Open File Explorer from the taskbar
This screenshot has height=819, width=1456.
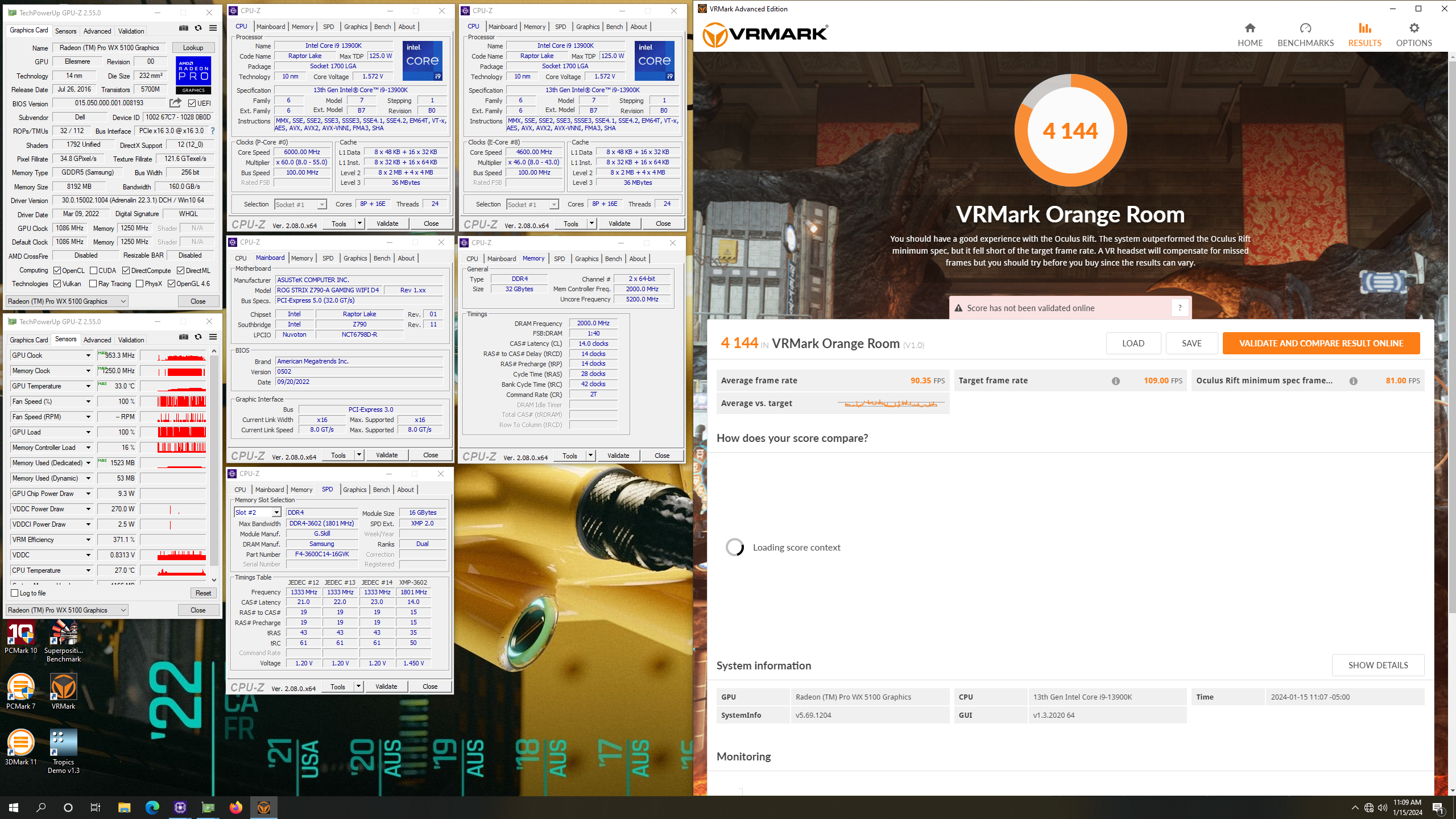pos(124,807)
